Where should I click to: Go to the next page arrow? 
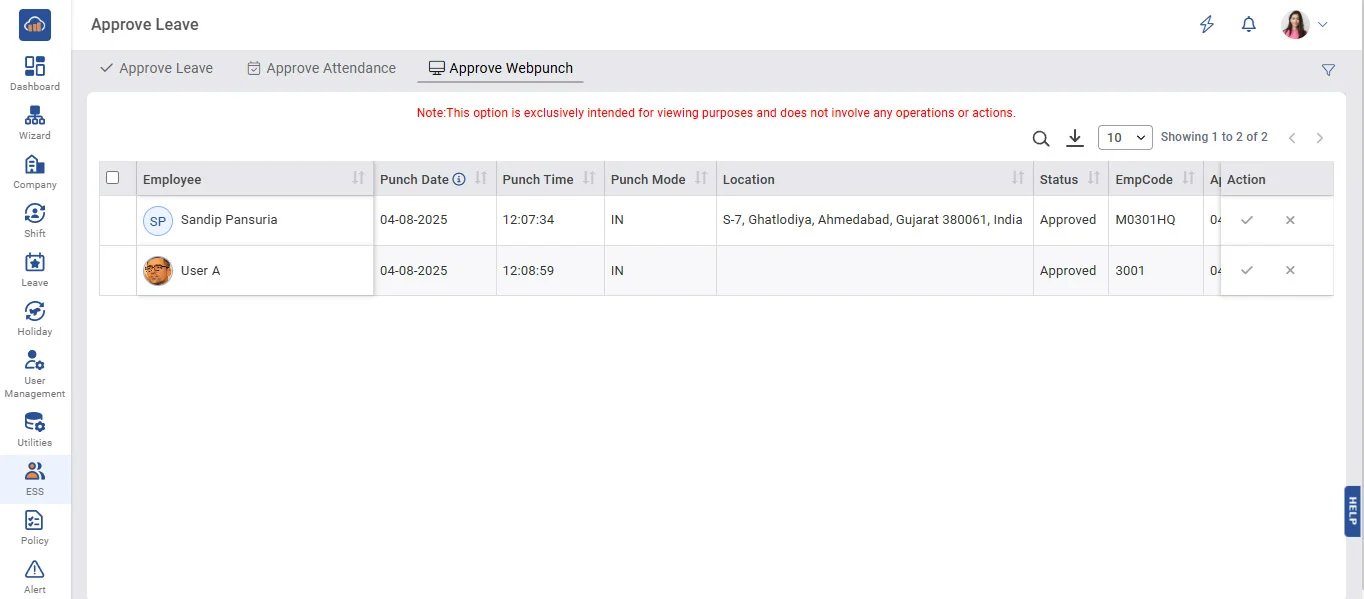pyautogui.click(x=1320, y=138)
